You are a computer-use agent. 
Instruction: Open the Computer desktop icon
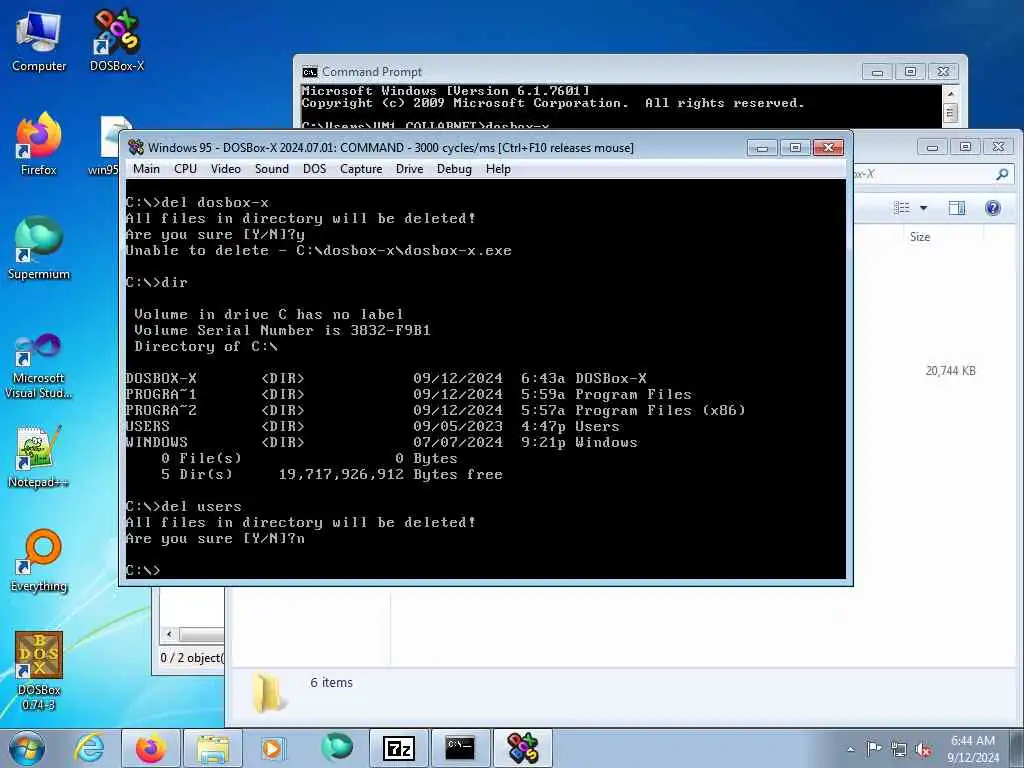(39, 41)
